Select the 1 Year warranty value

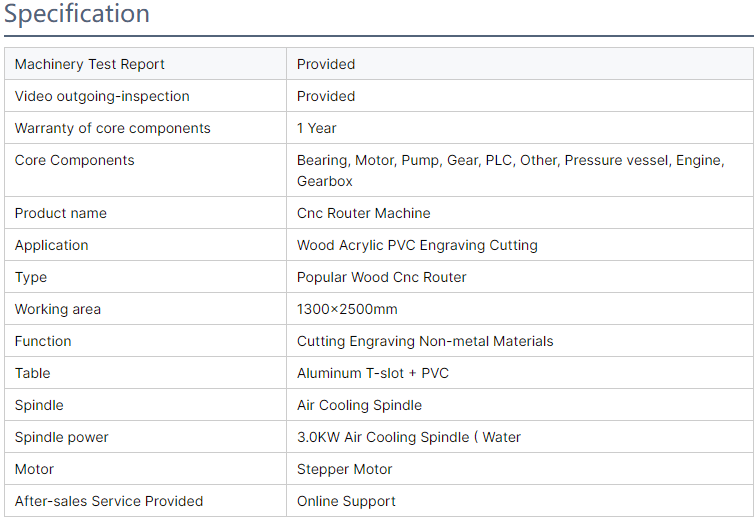coord(317,128)
